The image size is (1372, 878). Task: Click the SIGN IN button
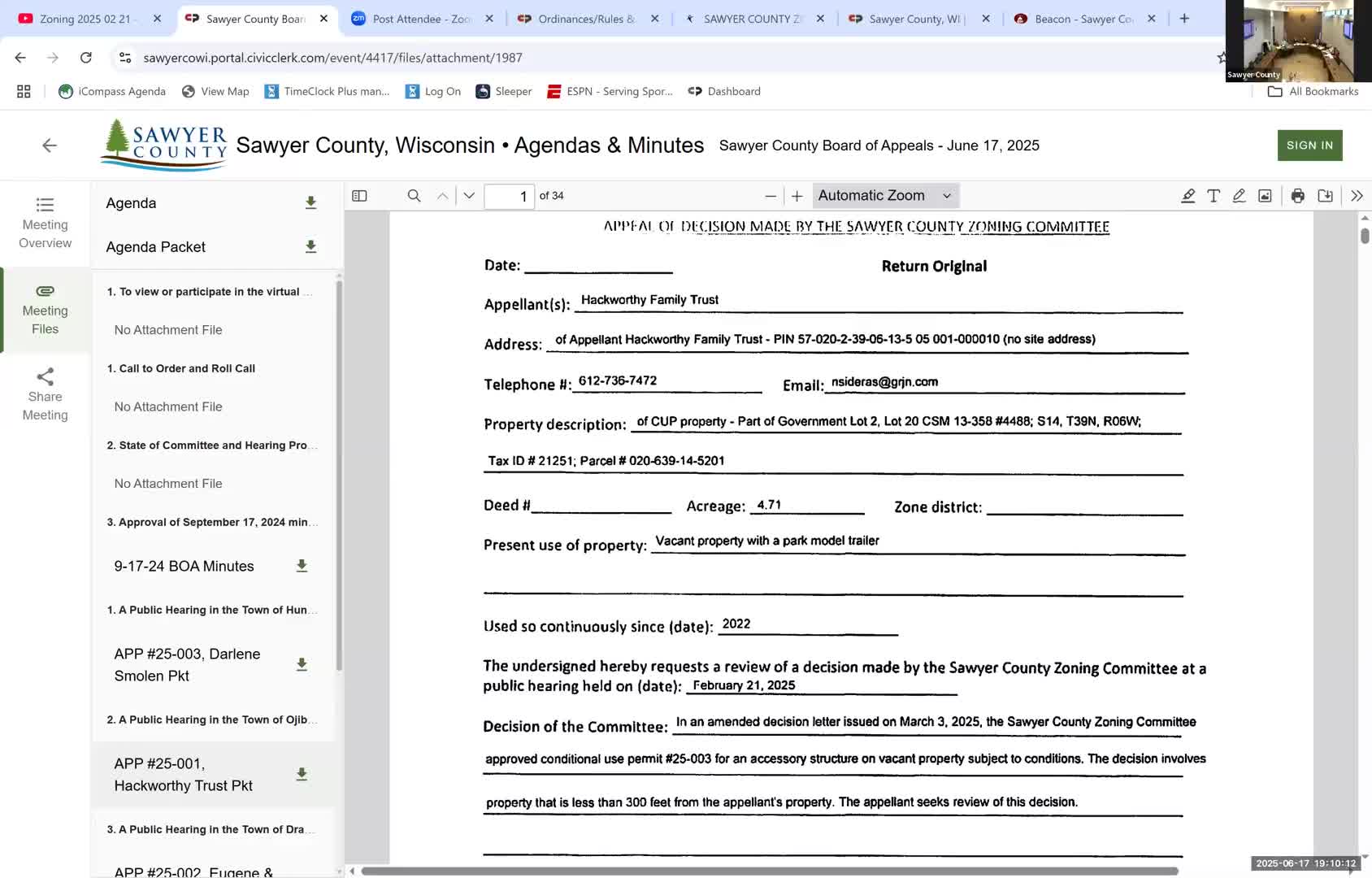pos(1309,146)
